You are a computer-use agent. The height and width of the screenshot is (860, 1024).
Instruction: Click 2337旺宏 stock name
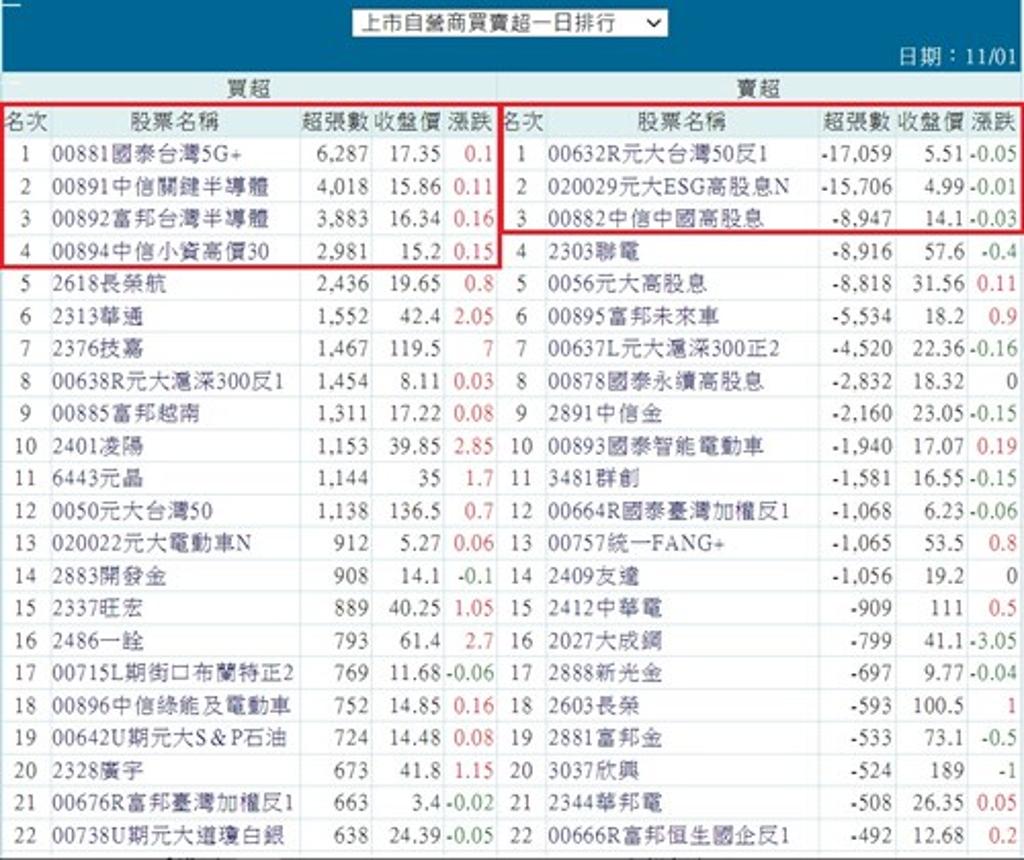[x=97, y=608]
